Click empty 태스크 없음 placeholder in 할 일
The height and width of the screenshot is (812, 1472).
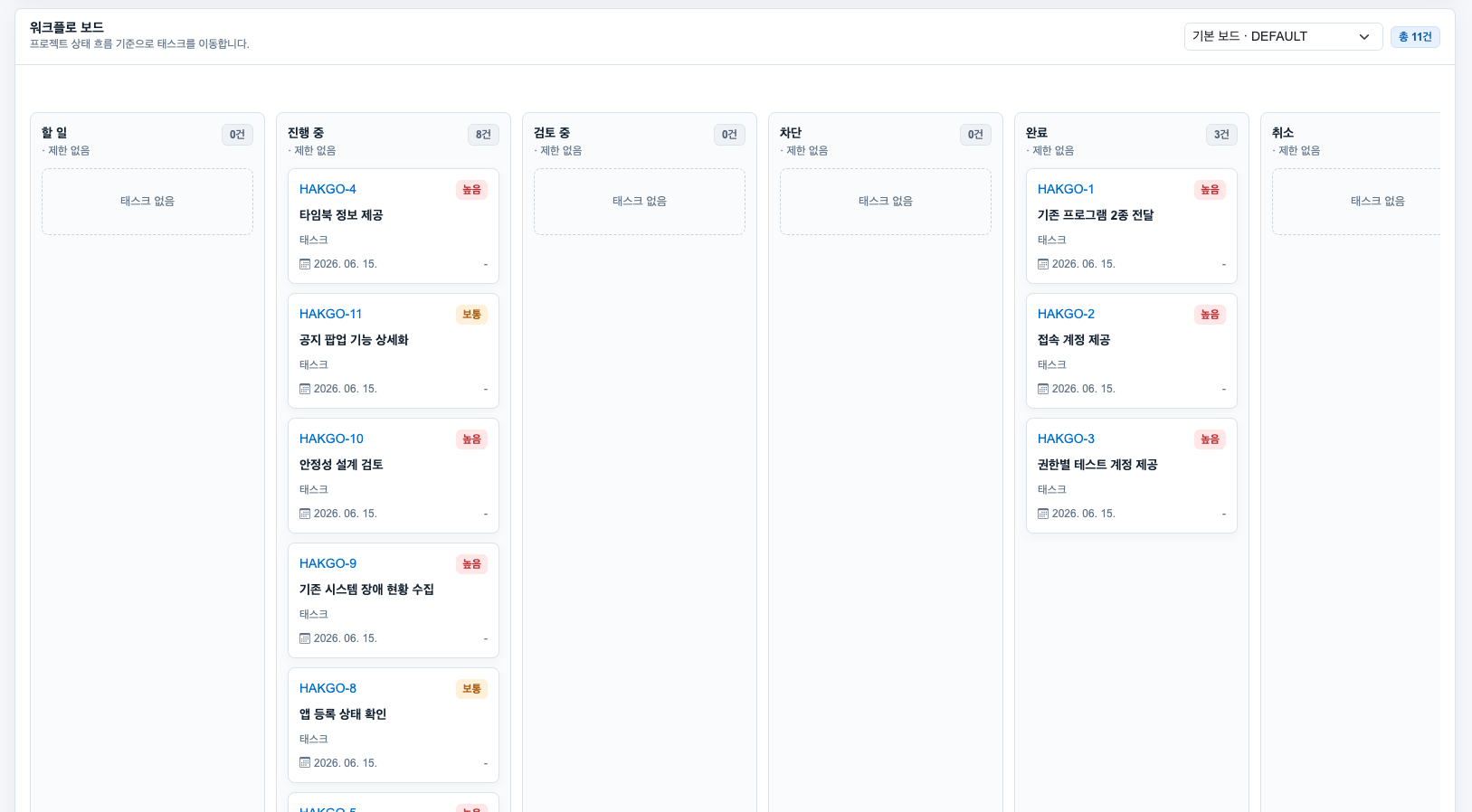tap(147, 202)
